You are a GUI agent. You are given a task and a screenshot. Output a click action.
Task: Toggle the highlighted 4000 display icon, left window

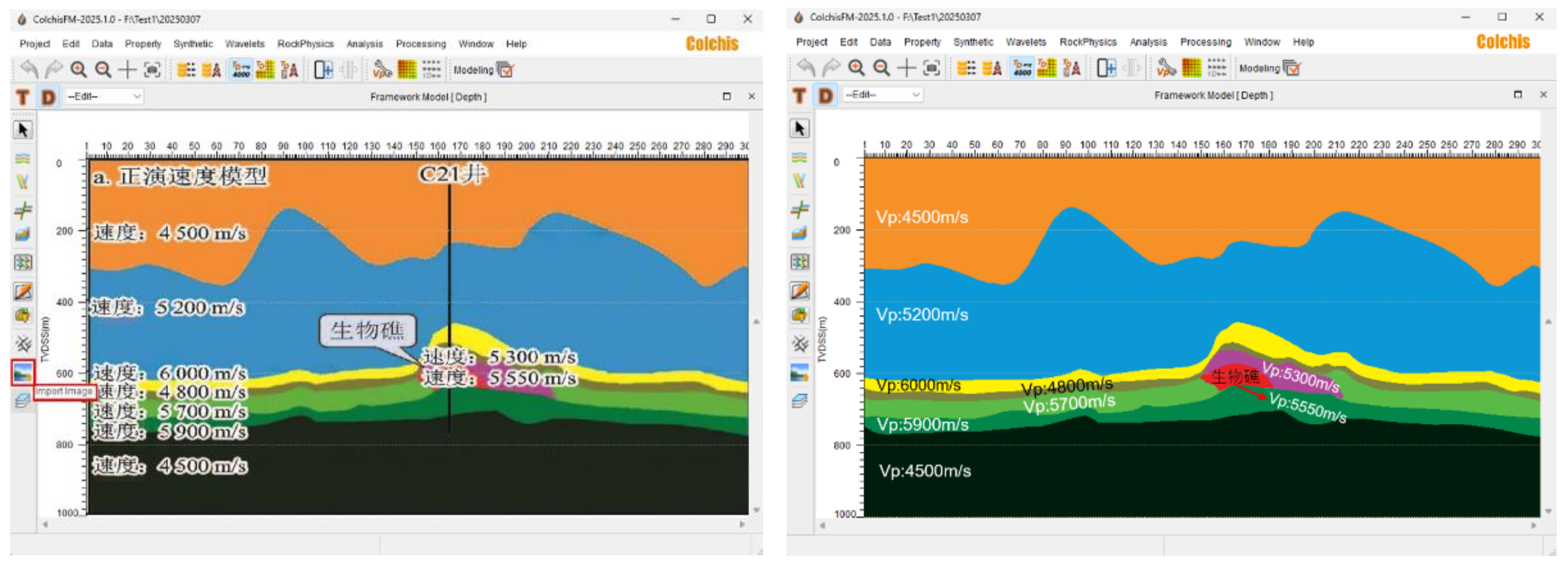click(x=241, y=69)
